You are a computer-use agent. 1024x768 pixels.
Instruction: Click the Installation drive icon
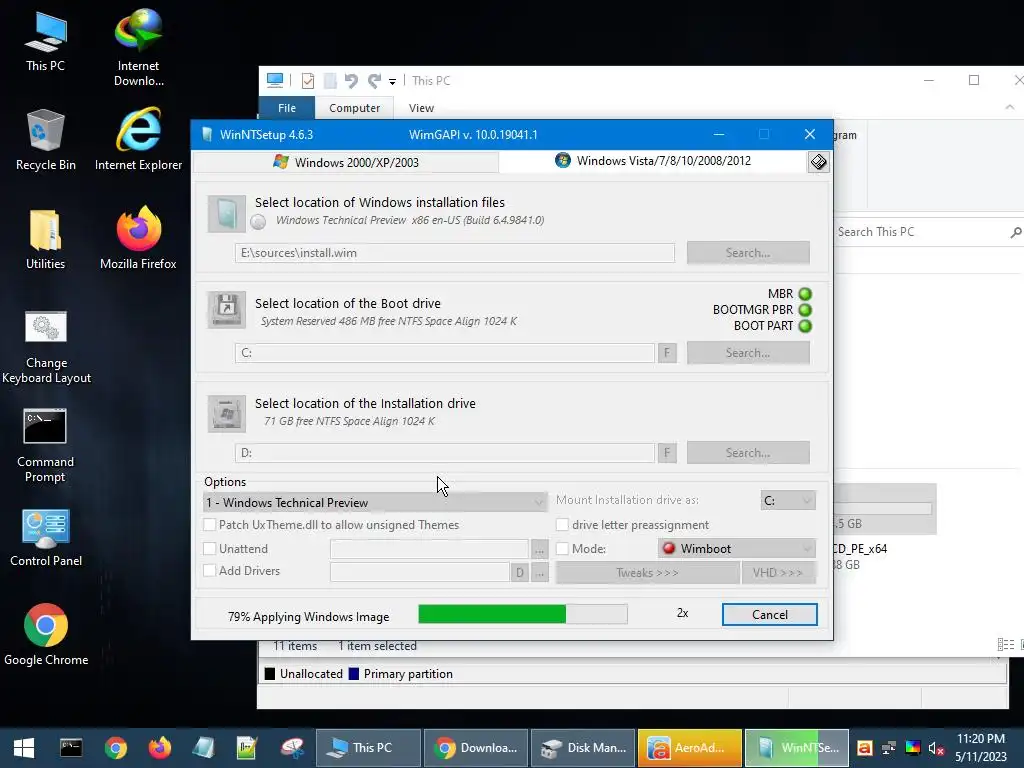point(226,413)
